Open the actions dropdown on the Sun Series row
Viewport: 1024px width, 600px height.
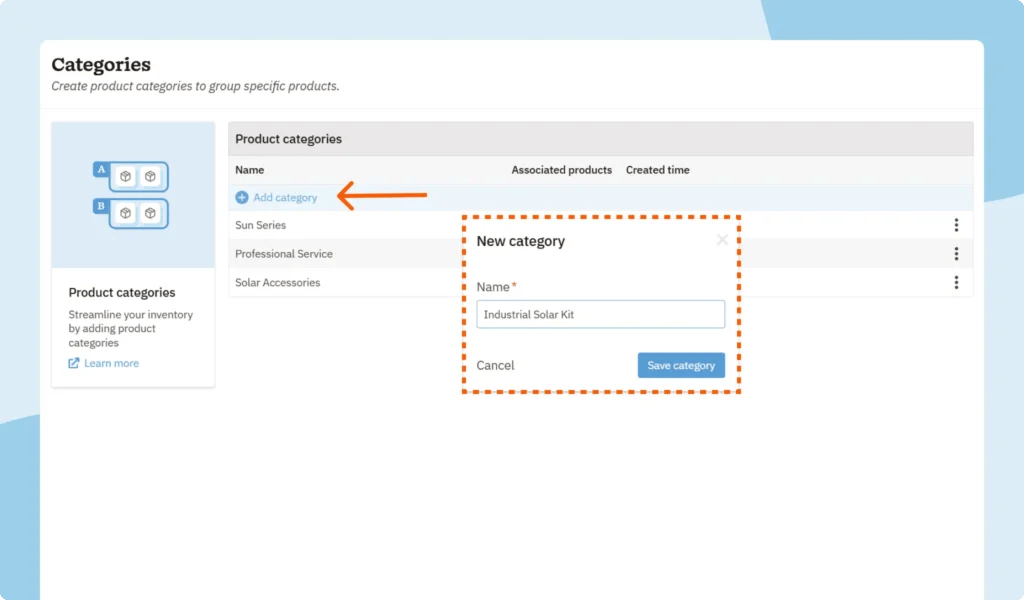(x=956, y=225)
